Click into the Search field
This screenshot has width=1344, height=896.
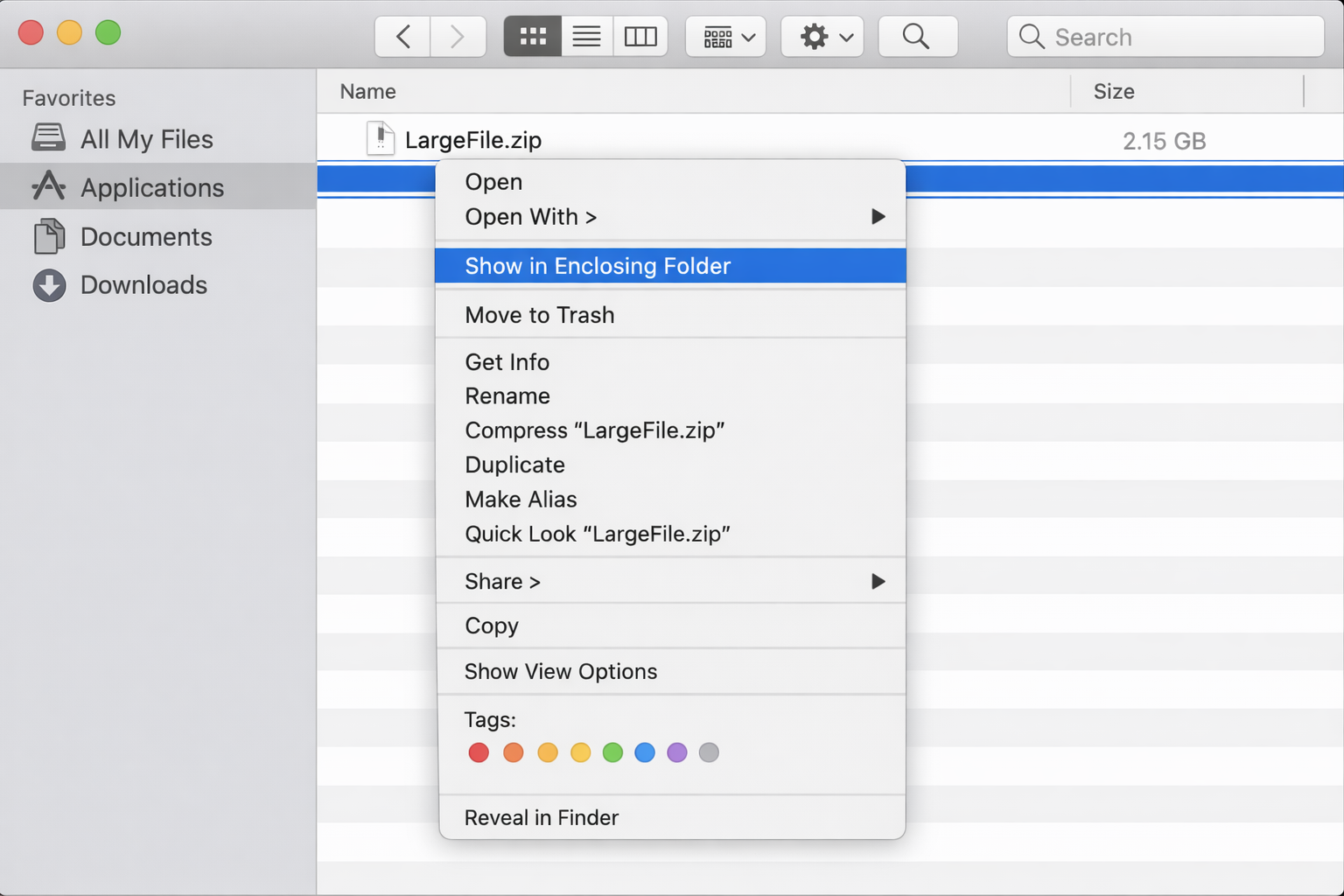[x=1165, y=37]
